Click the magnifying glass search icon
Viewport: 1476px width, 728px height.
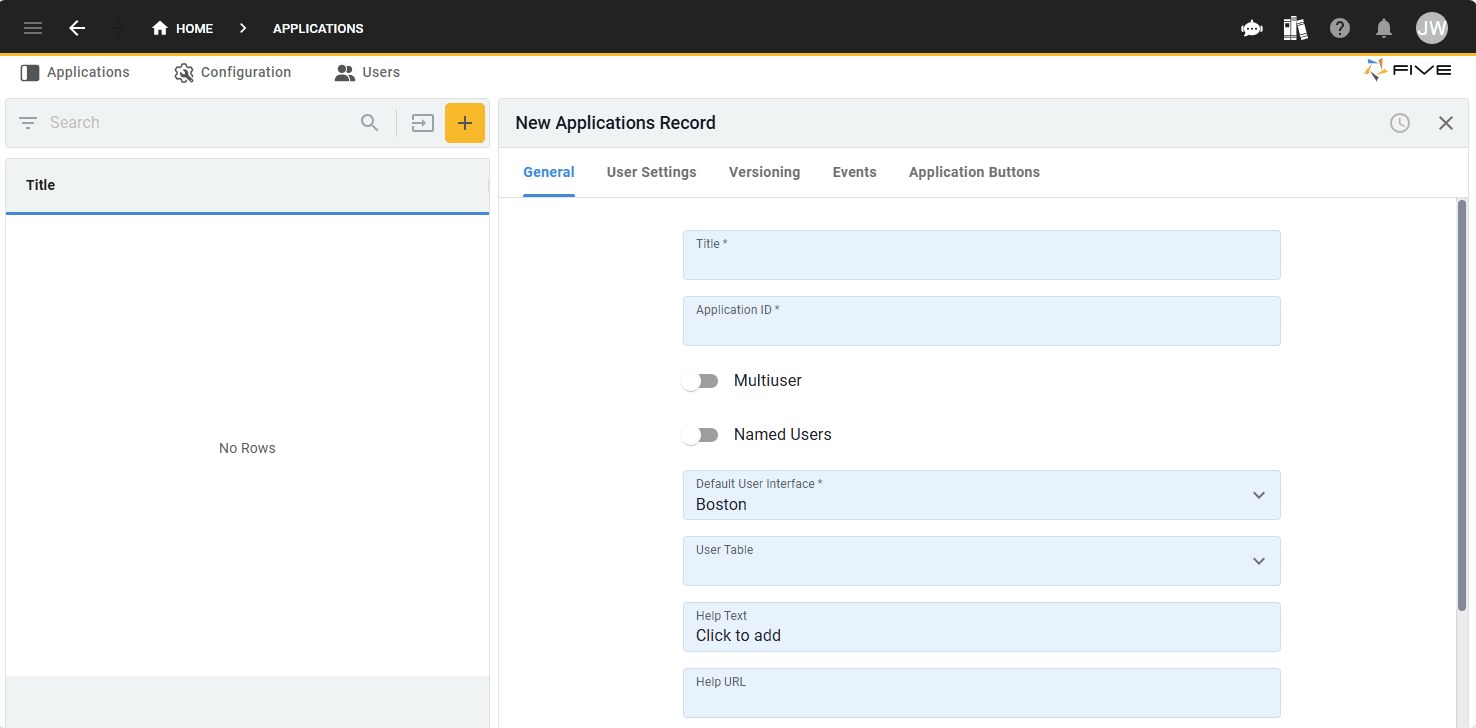click(370, 123)
